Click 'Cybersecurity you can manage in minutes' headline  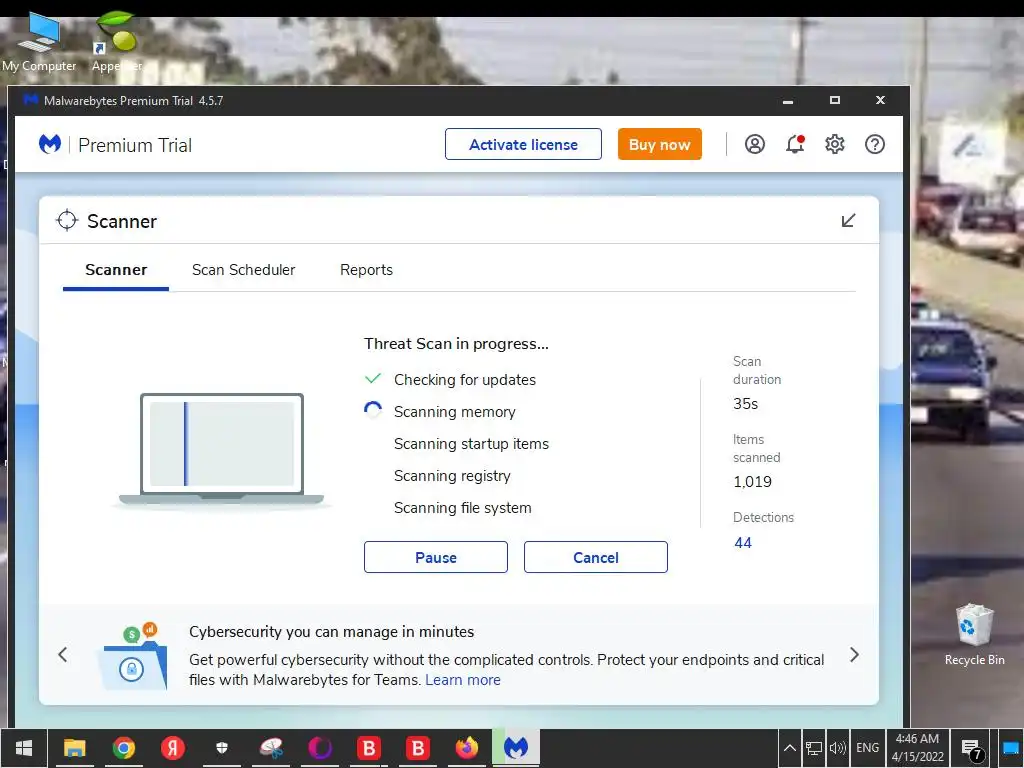(x=332, y=632)
